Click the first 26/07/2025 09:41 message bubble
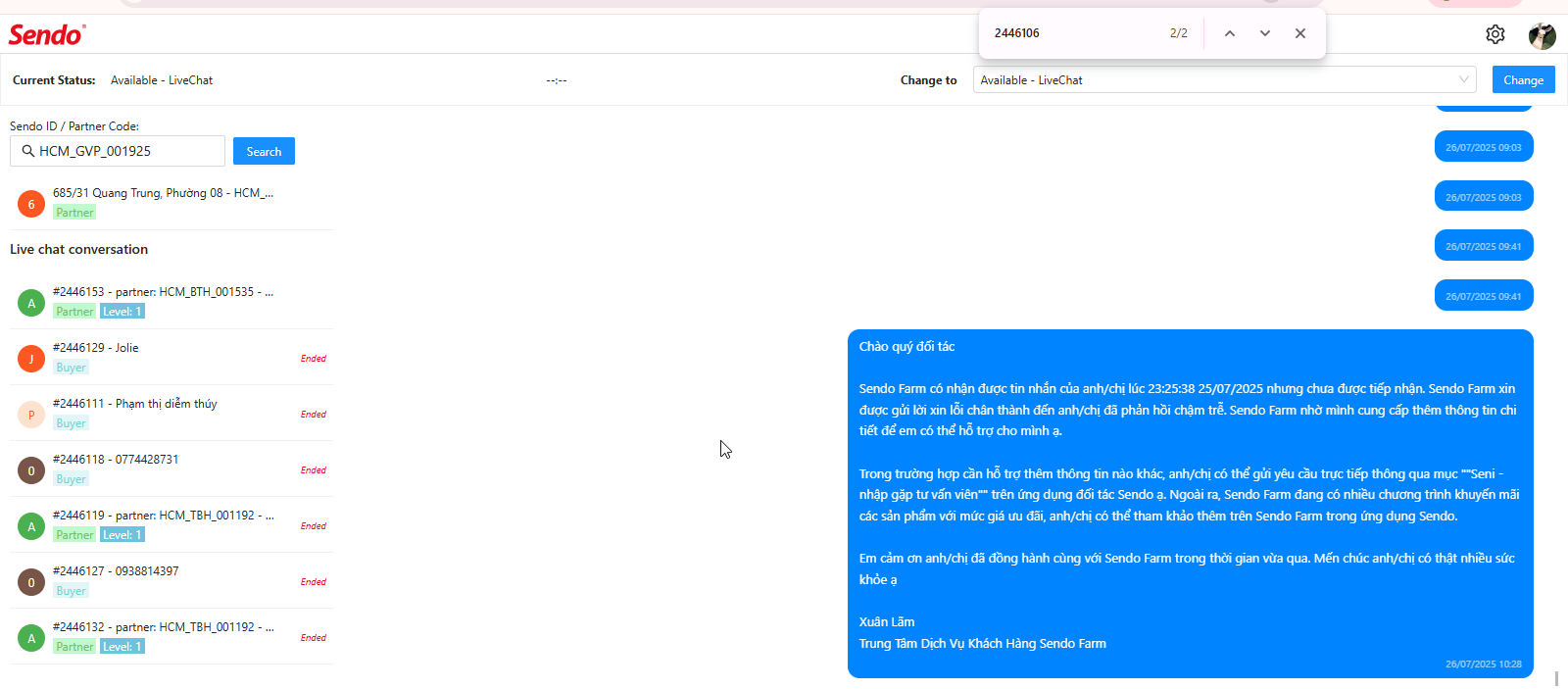Screen dimensions: 1568x689 (x=1484, y=246)
